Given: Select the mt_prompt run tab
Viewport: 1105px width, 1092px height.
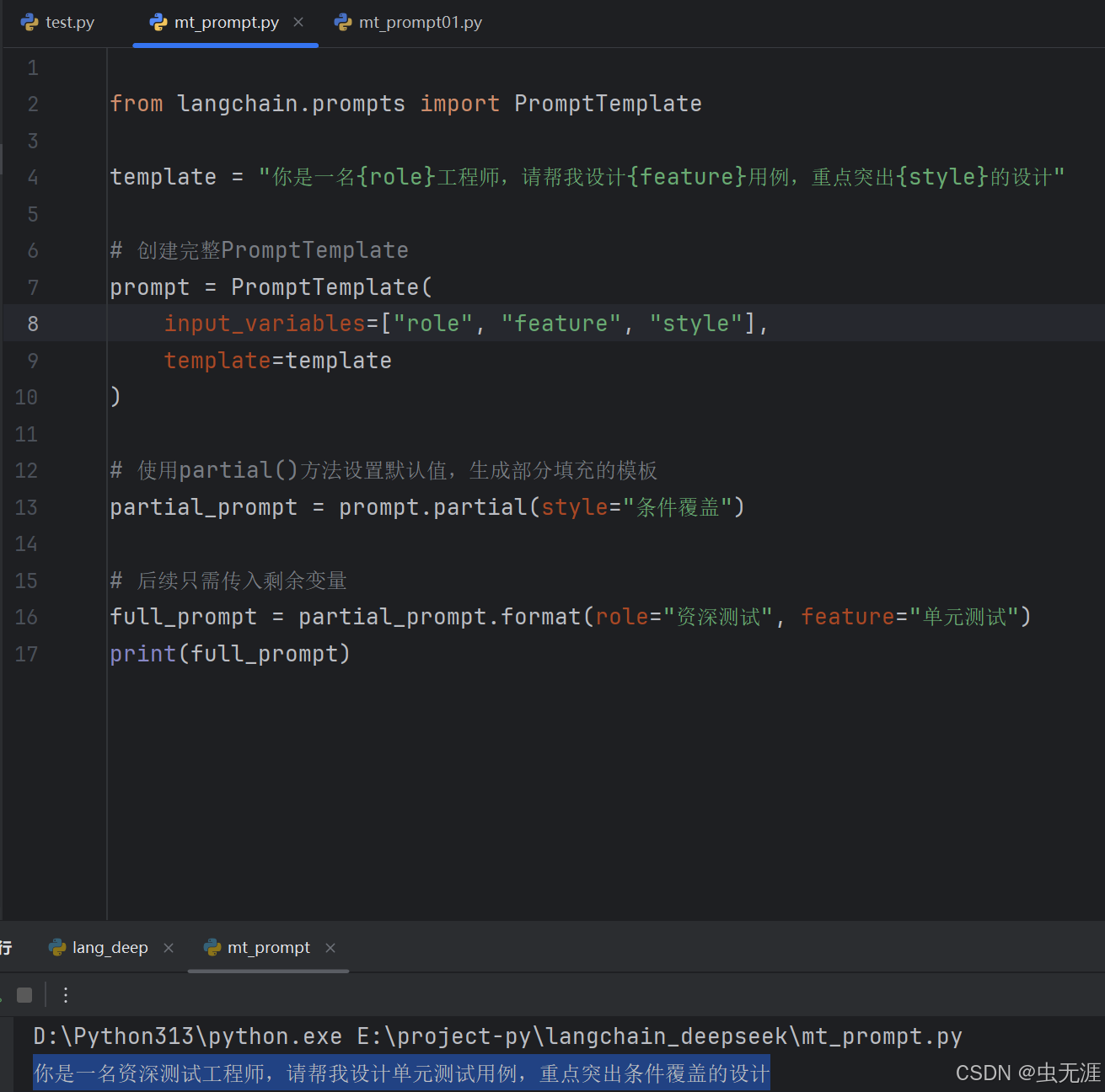Looking at the screenshot, I should pos(257,948).
